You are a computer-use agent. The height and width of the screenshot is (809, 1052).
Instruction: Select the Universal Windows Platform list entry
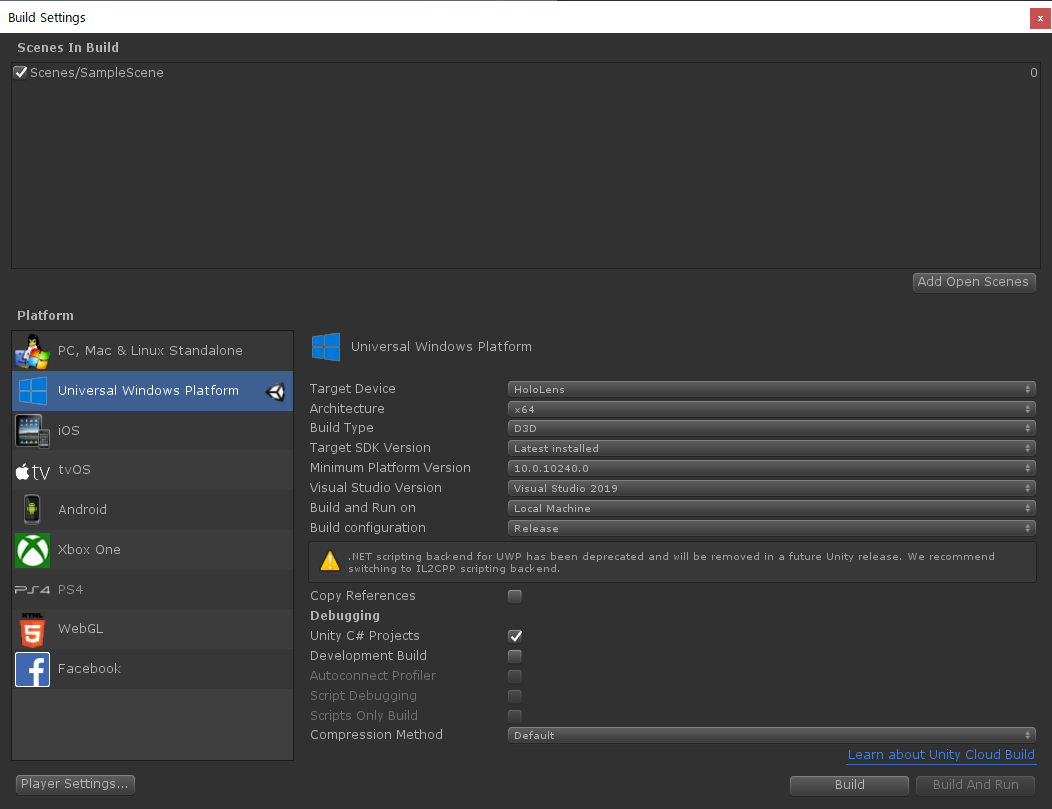pyautogui.click(x=152, y=391)
